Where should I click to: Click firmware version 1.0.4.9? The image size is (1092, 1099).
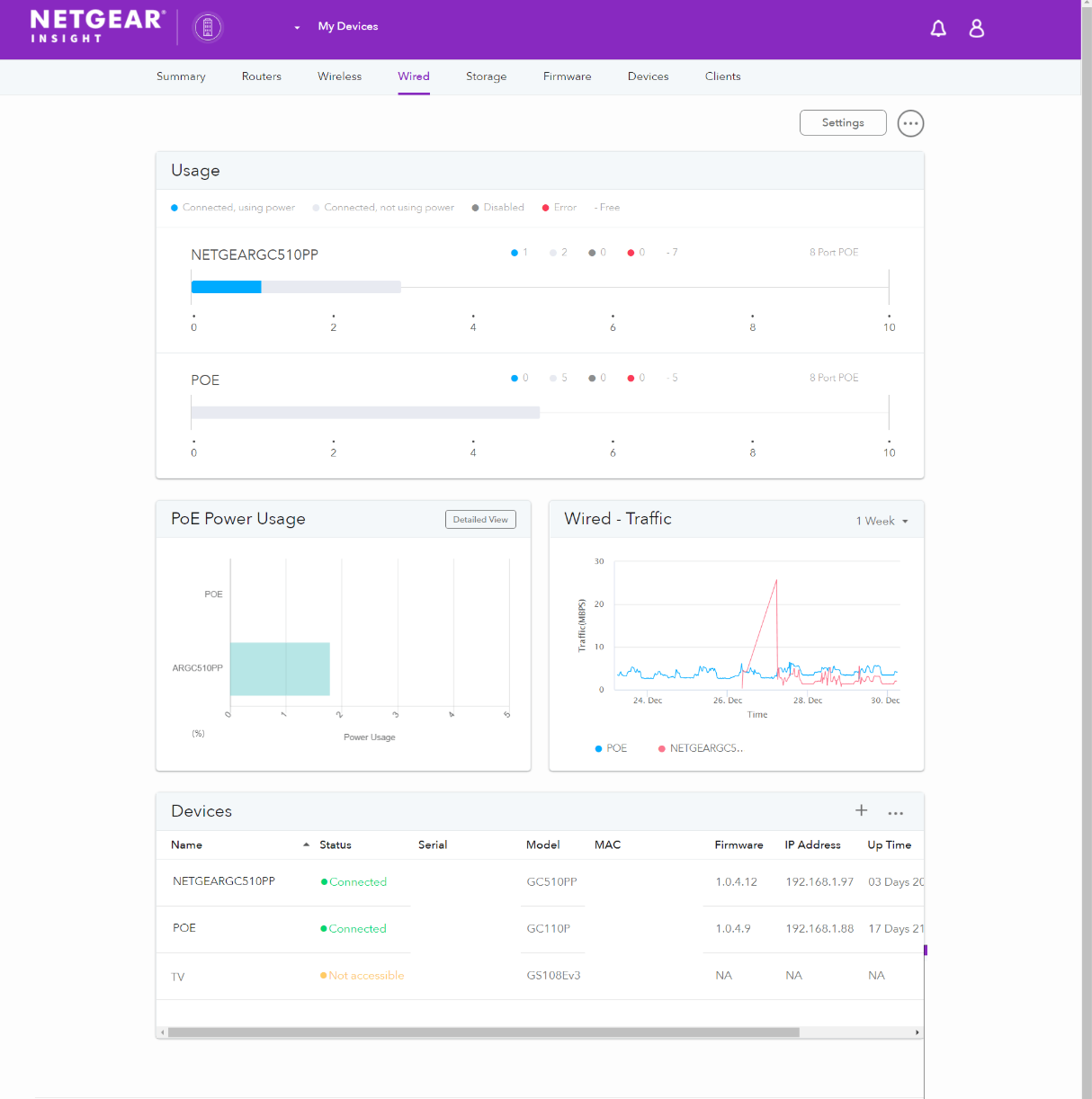coord(733,929)
